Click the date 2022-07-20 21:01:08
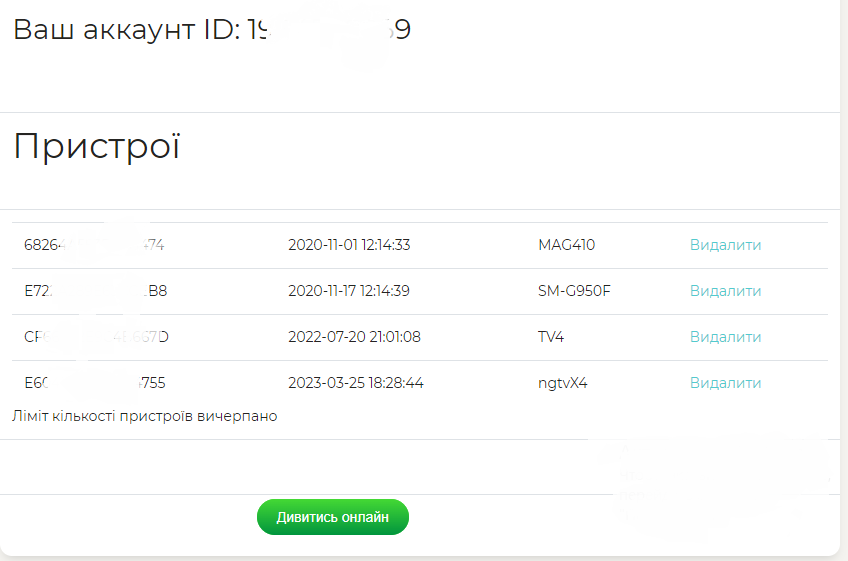This screenshot has height=561, width=848. click(x=354, y=337)
